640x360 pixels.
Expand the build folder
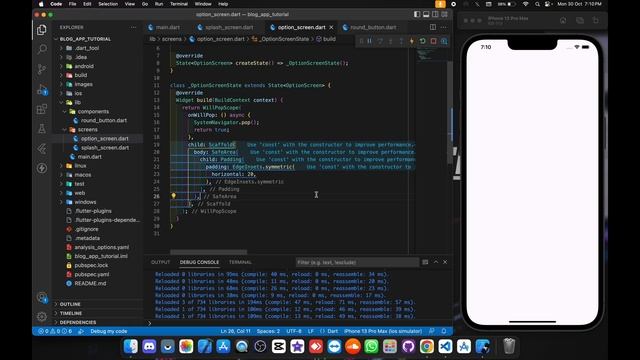coord(80,75)
